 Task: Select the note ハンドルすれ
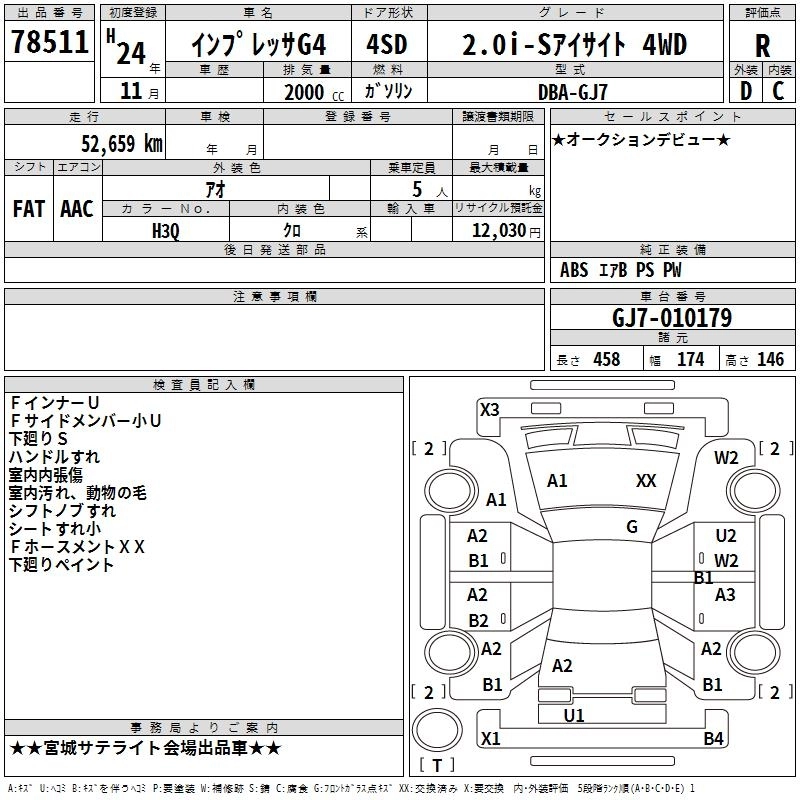click(x=55, y=456)
